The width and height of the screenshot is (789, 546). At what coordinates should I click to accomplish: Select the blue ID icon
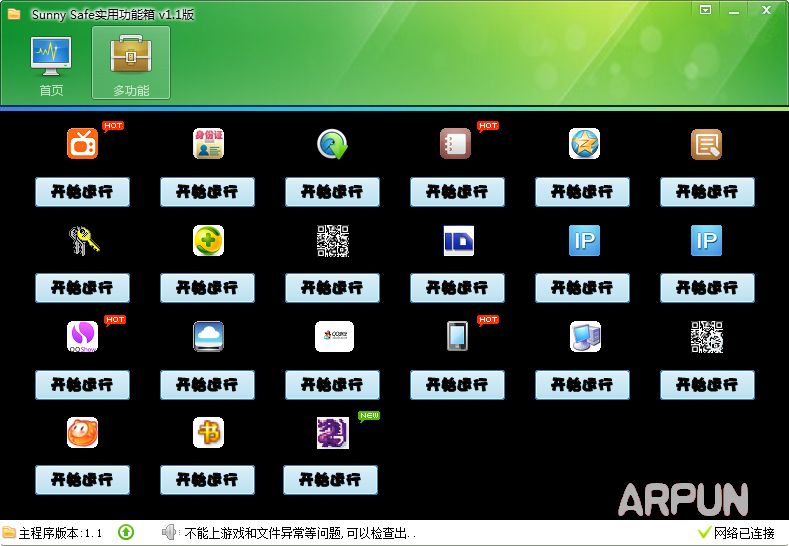pos(458,241)
